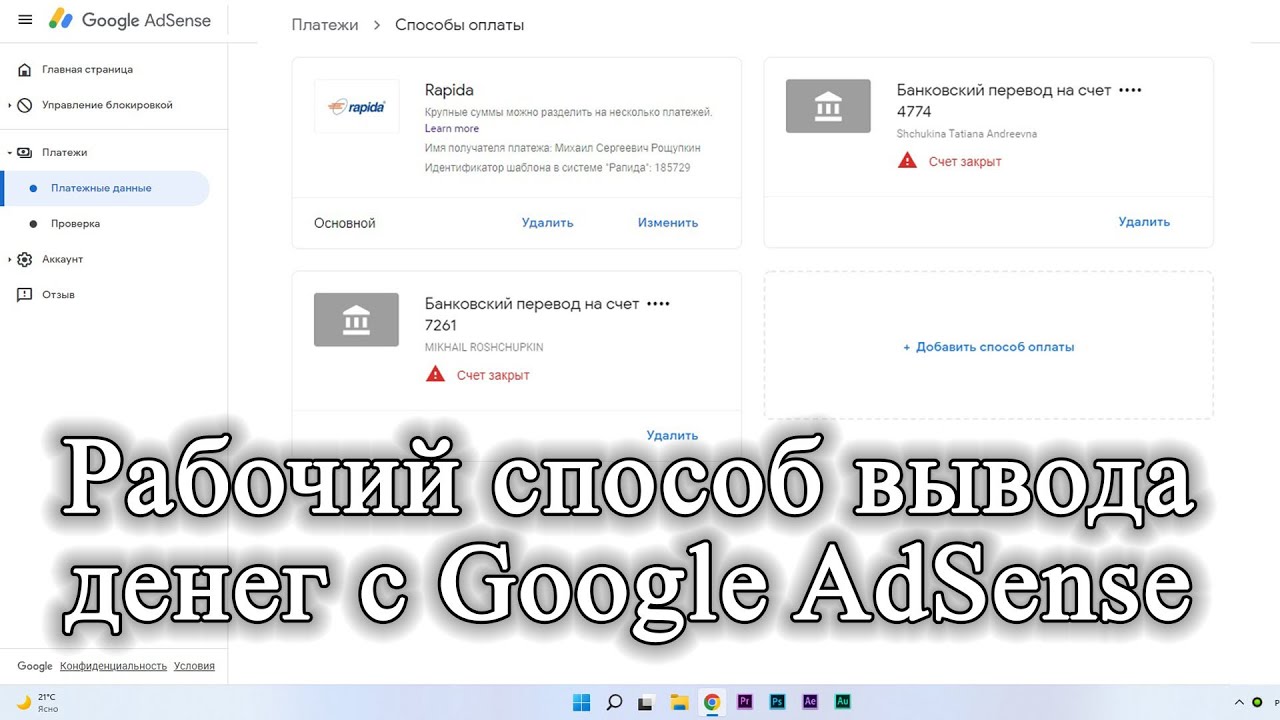
Task: Click the Способы оплаты breadcrumb
Action: [459, 25]
